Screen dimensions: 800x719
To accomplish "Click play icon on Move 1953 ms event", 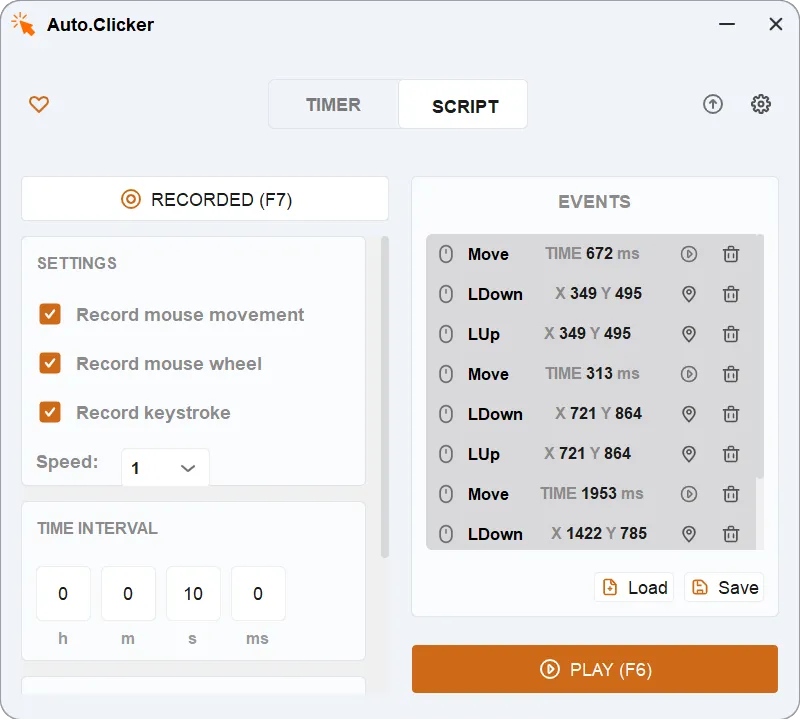I will coord(689,494).
